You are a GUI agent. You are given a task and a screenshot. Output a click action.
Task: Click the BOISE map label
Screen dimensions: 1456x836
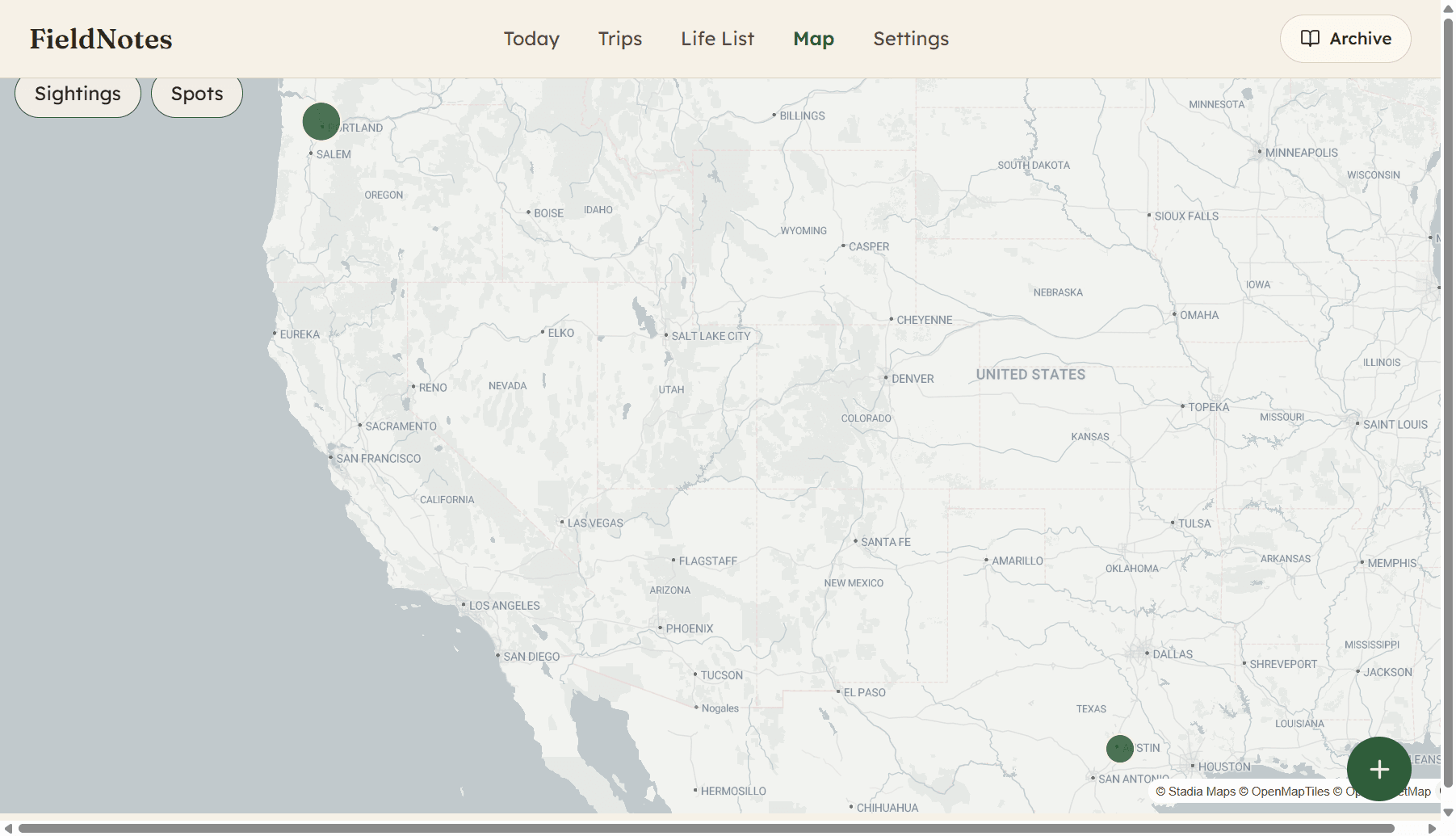pos(548,213)
